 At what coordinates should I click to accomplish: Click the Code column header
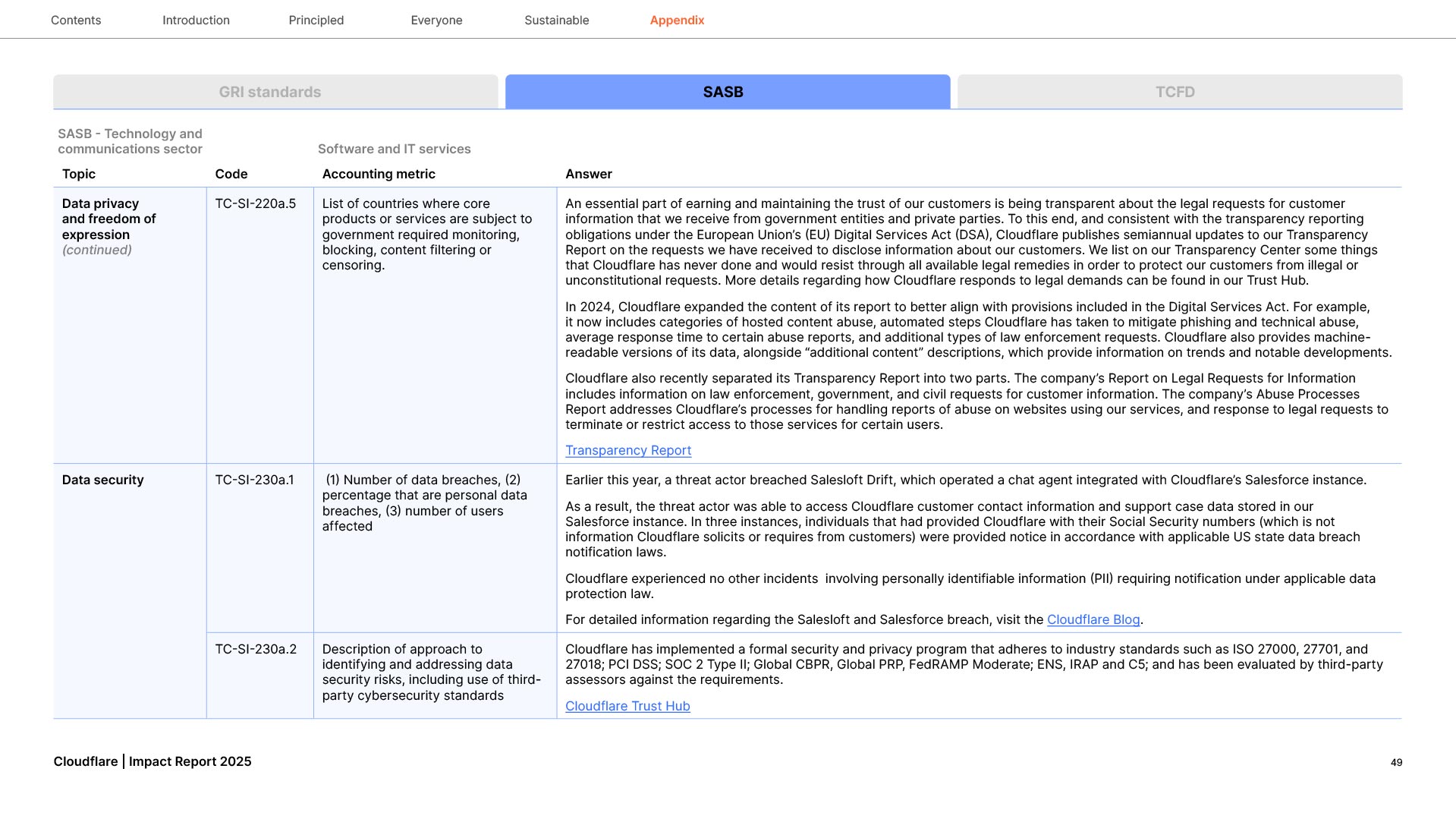tap(231, 174)
